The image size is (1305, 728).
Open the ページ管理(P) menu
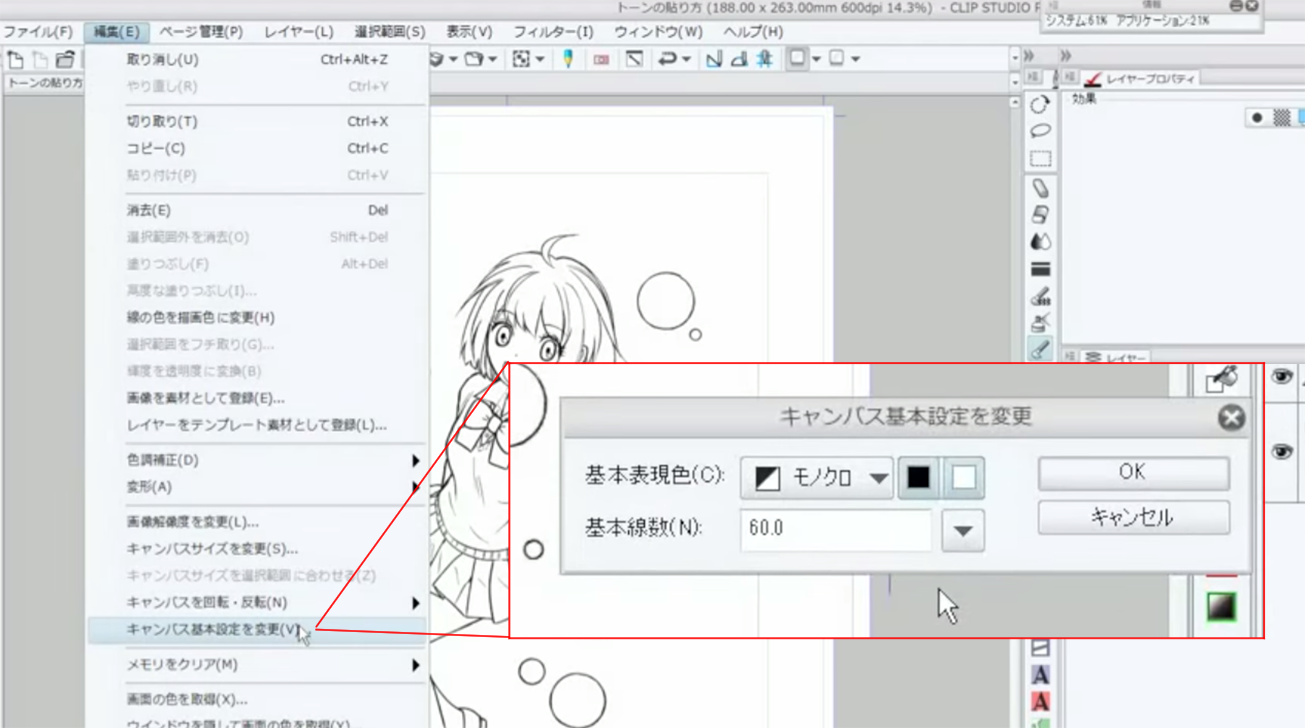[201, 32]
